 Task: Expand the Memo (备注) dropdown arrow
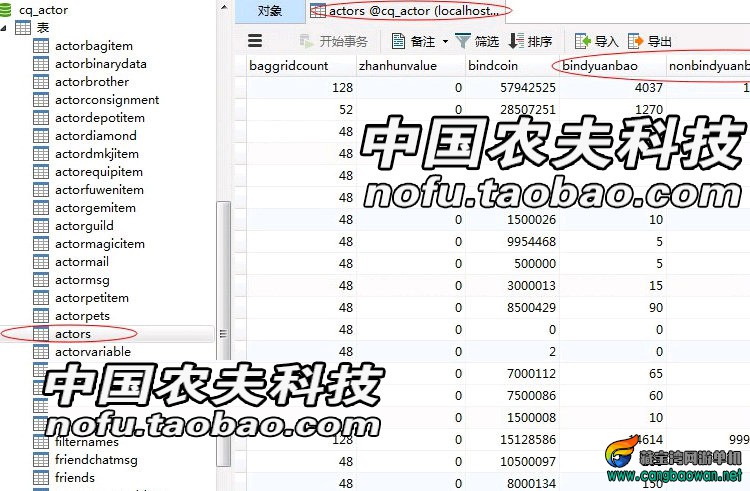click(445, 42)
